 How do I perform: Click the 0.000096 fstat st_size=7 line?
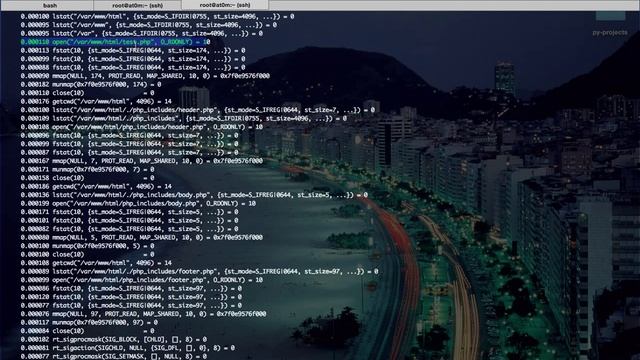click(x=129, y=136)
